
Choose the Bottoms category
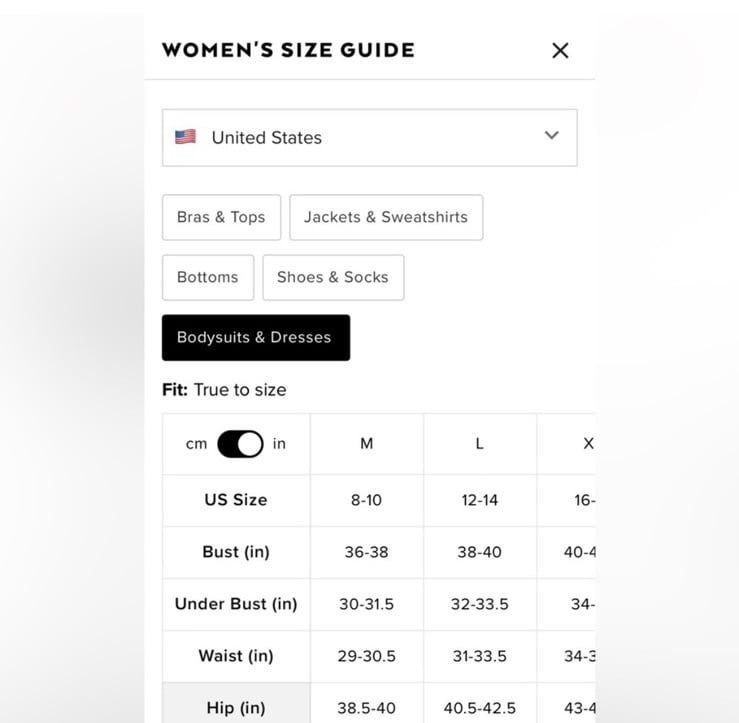pos(208,277)
